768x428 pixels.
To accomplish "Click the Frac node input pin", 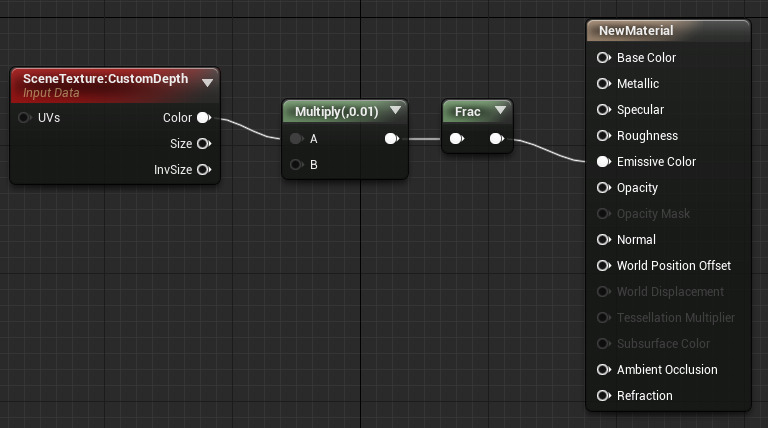I will [456, 139].
